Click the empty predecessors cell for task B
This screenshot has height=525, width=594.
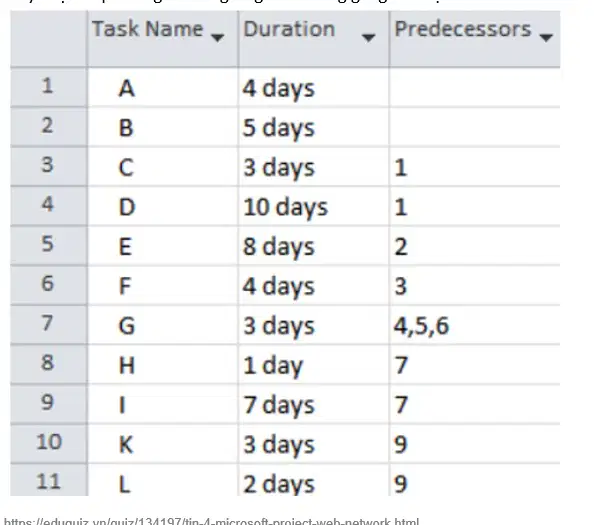(x=475, y=127)
